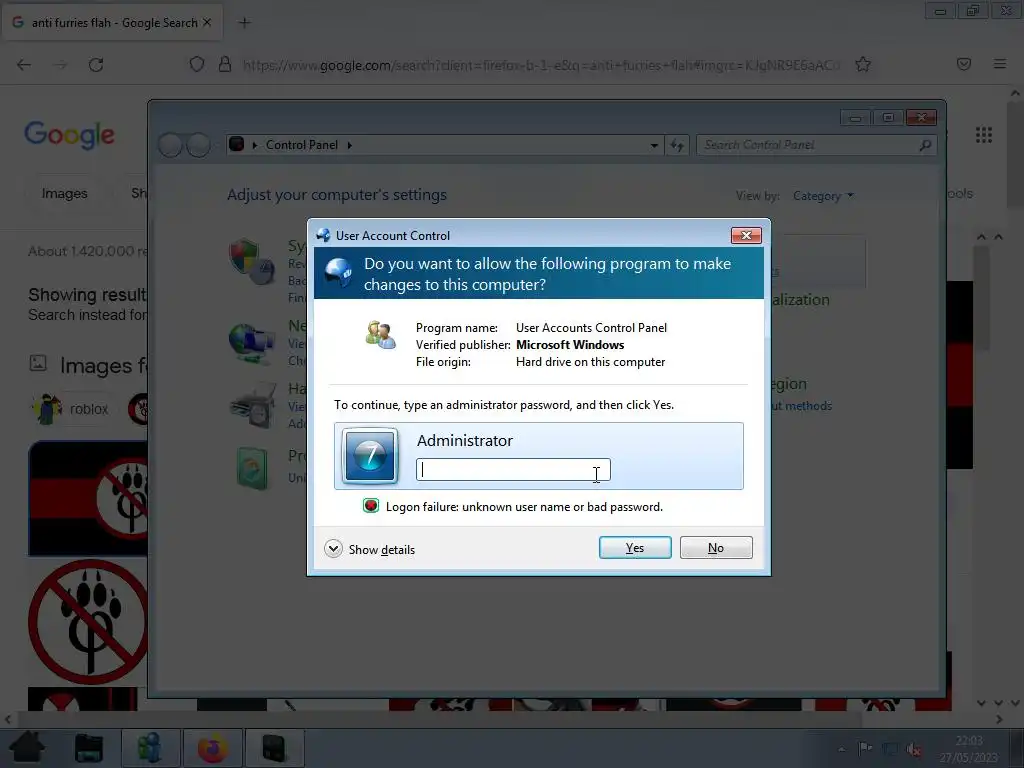Screen dimensions: 1024x768
Task: Open the black-red anti furry flag thumbnail
Action: pyautogui.click(x=88, y=498)
